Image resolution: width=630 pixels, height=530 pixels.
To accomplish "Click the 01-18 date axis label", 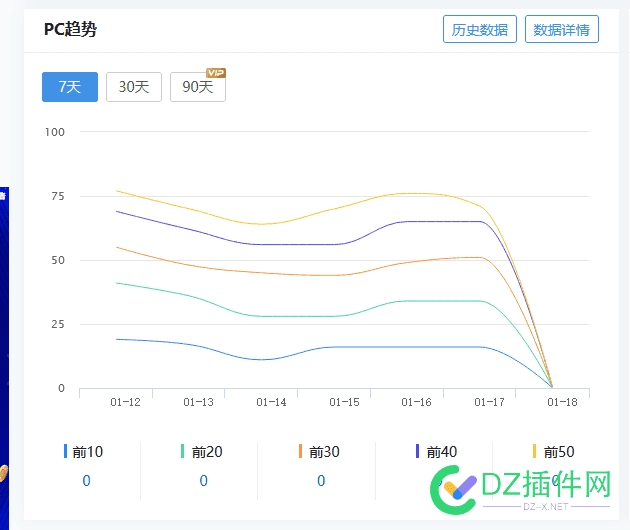I will tap(562, 402).
